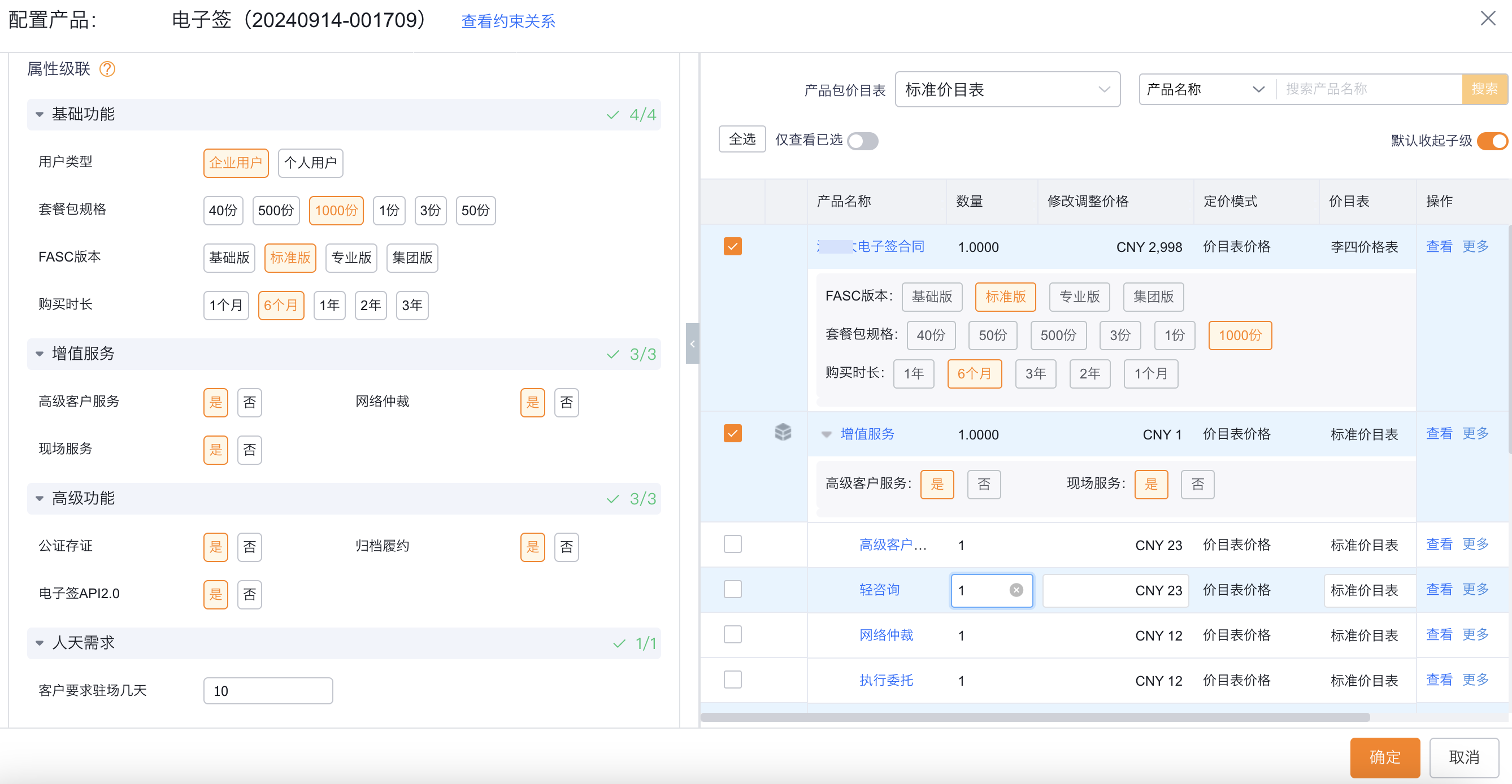Click the 搜索 button
Viewport: 1512px width, 784px height.
1484,89
